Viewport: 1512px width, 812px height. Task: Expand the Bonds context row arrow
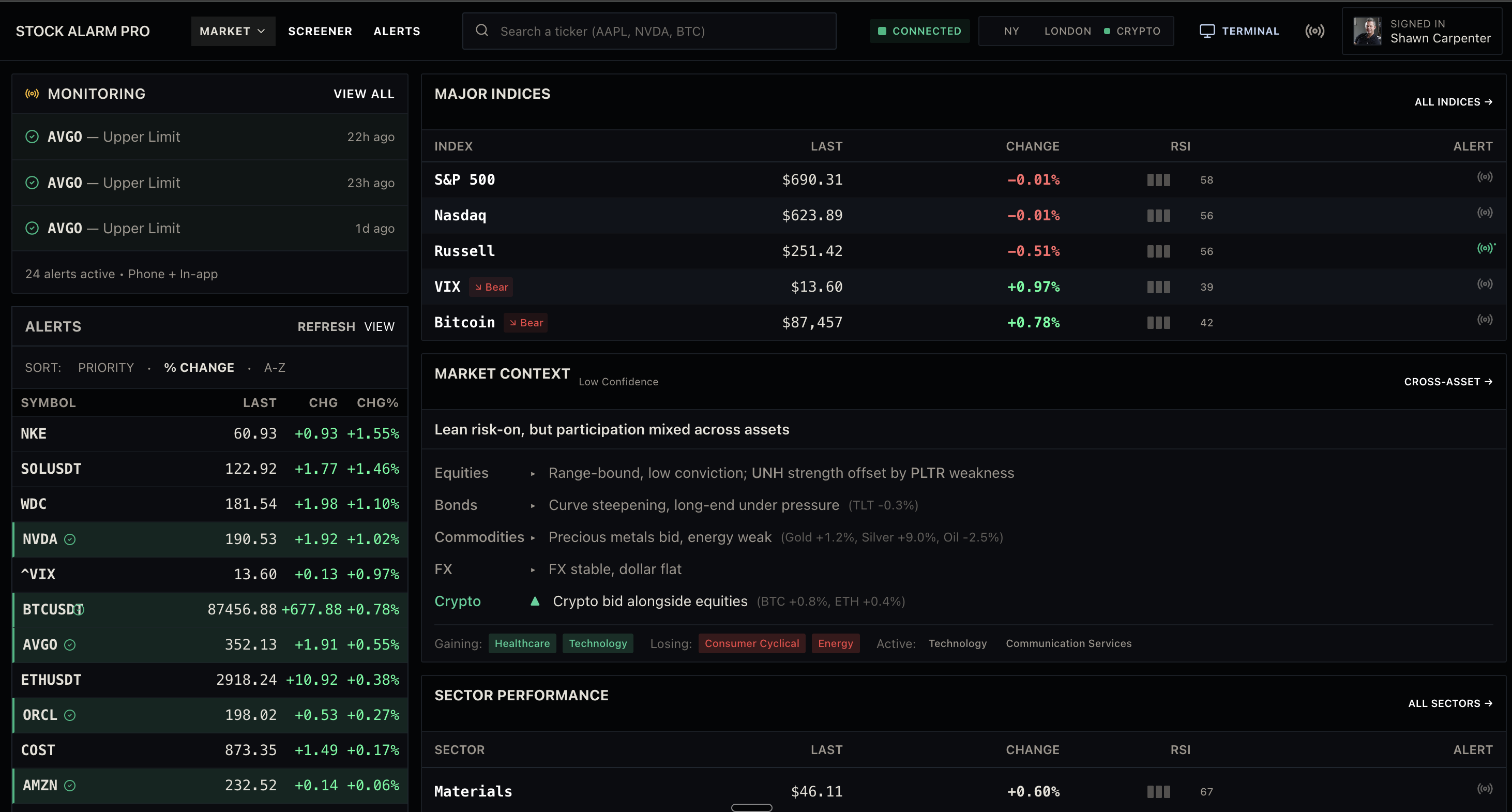point(533,505)
